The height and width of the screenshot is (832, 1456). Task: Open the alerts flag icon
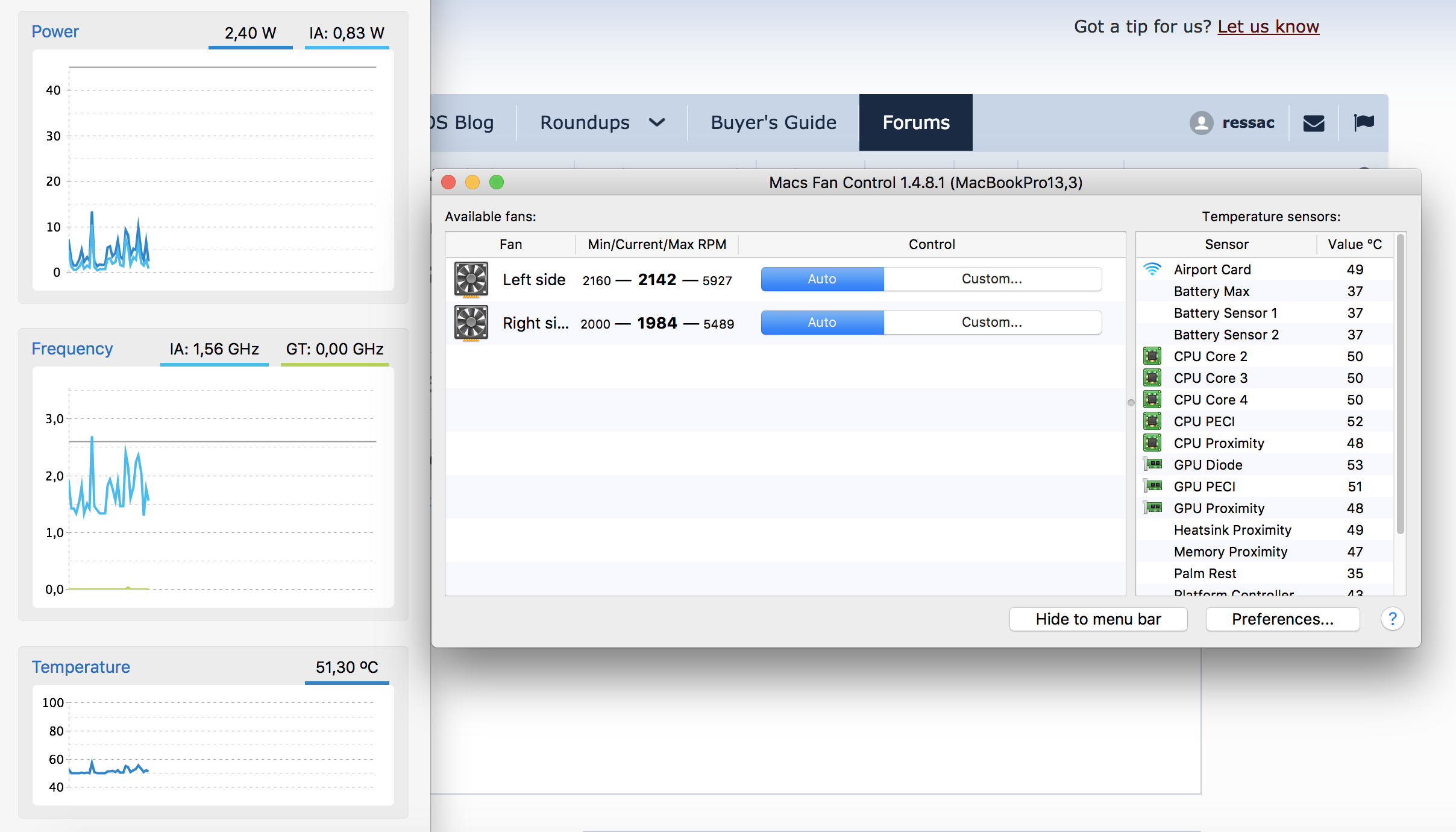[x=1364, y=122]
